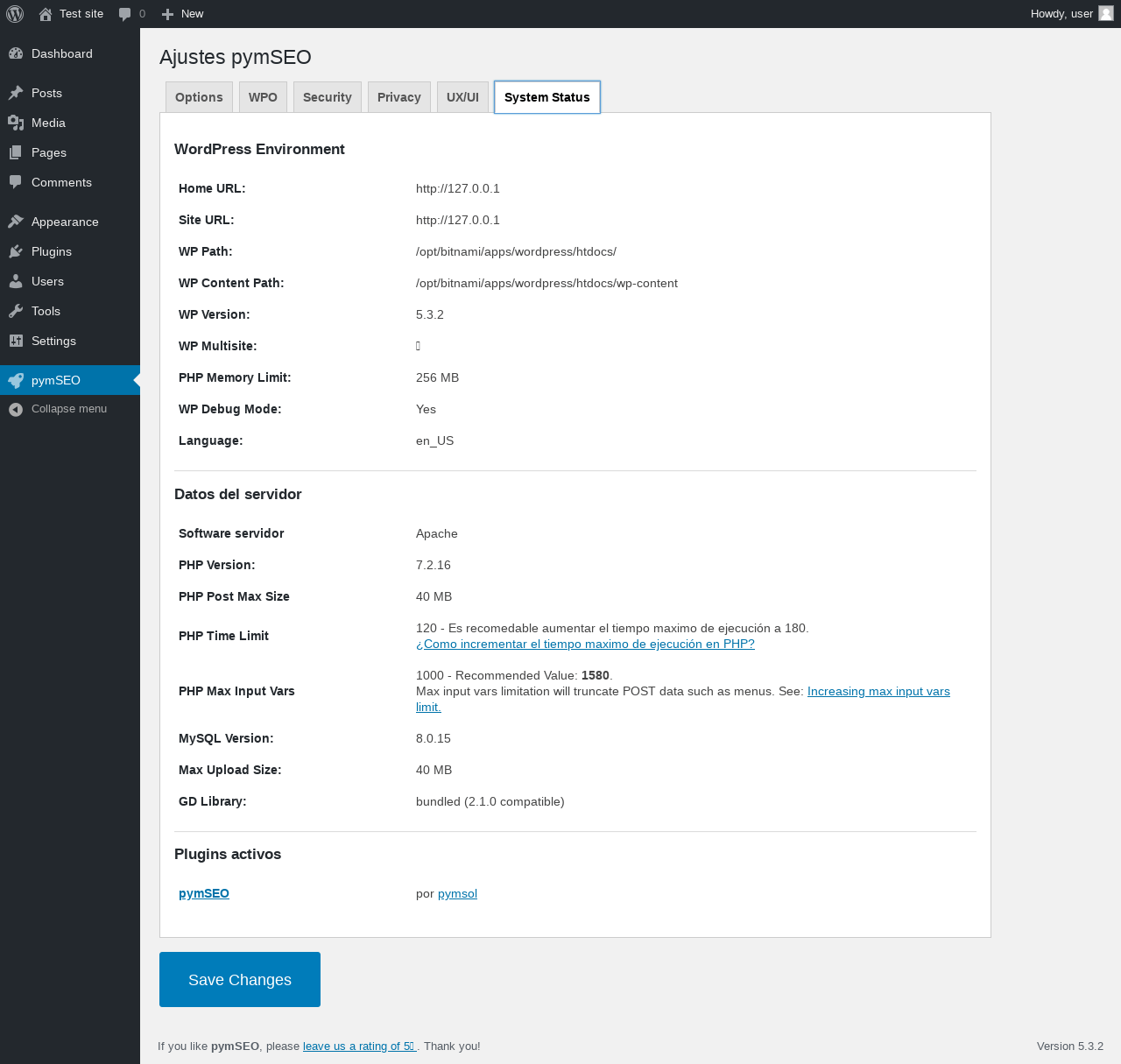Click the Comments bubble icon in sidebar
This screenshot has width=1121, height=1064.
[x=16, y=182]
